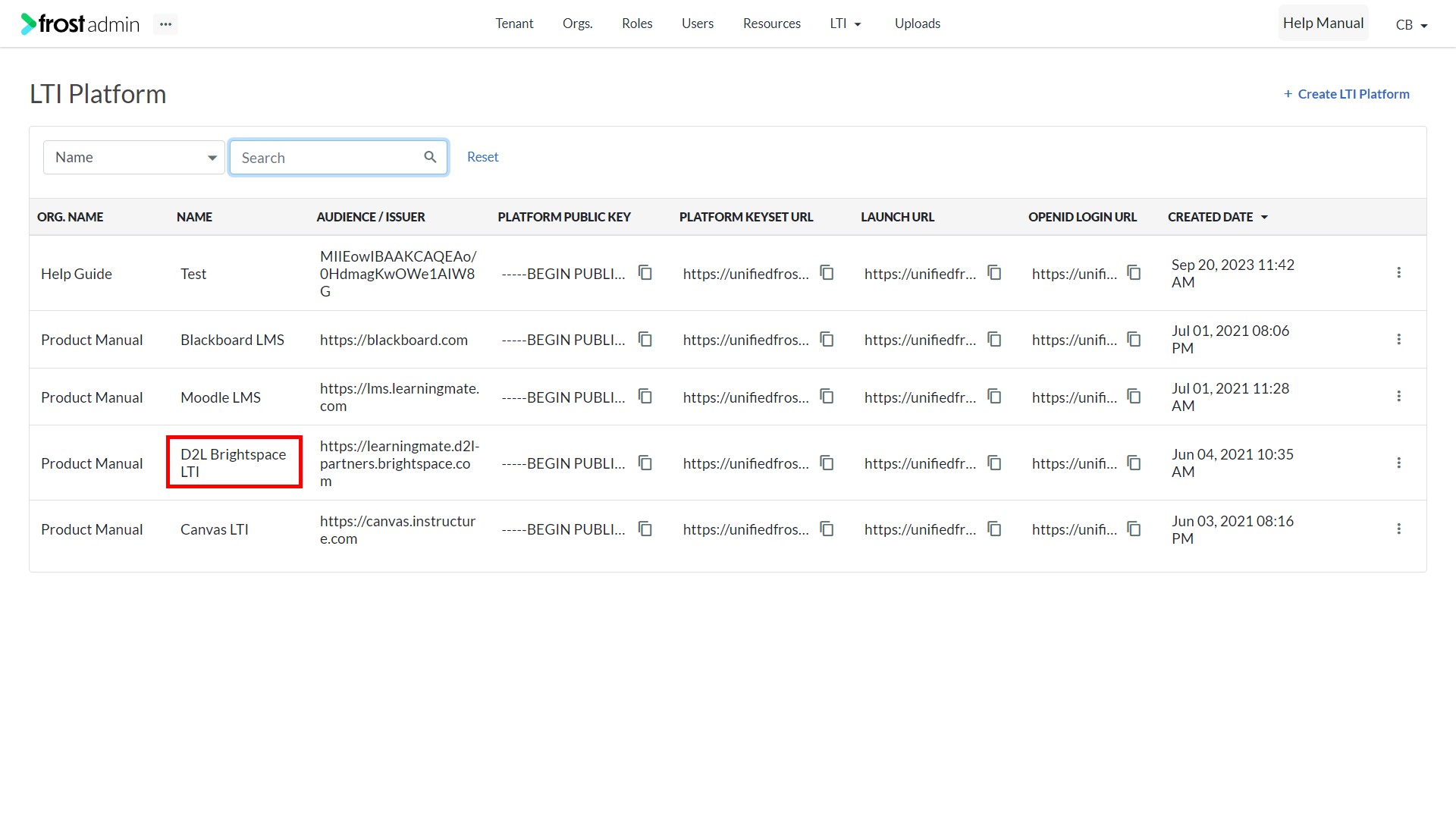Click the Org. Name column header
The image size is (1456, 819).
71,217
